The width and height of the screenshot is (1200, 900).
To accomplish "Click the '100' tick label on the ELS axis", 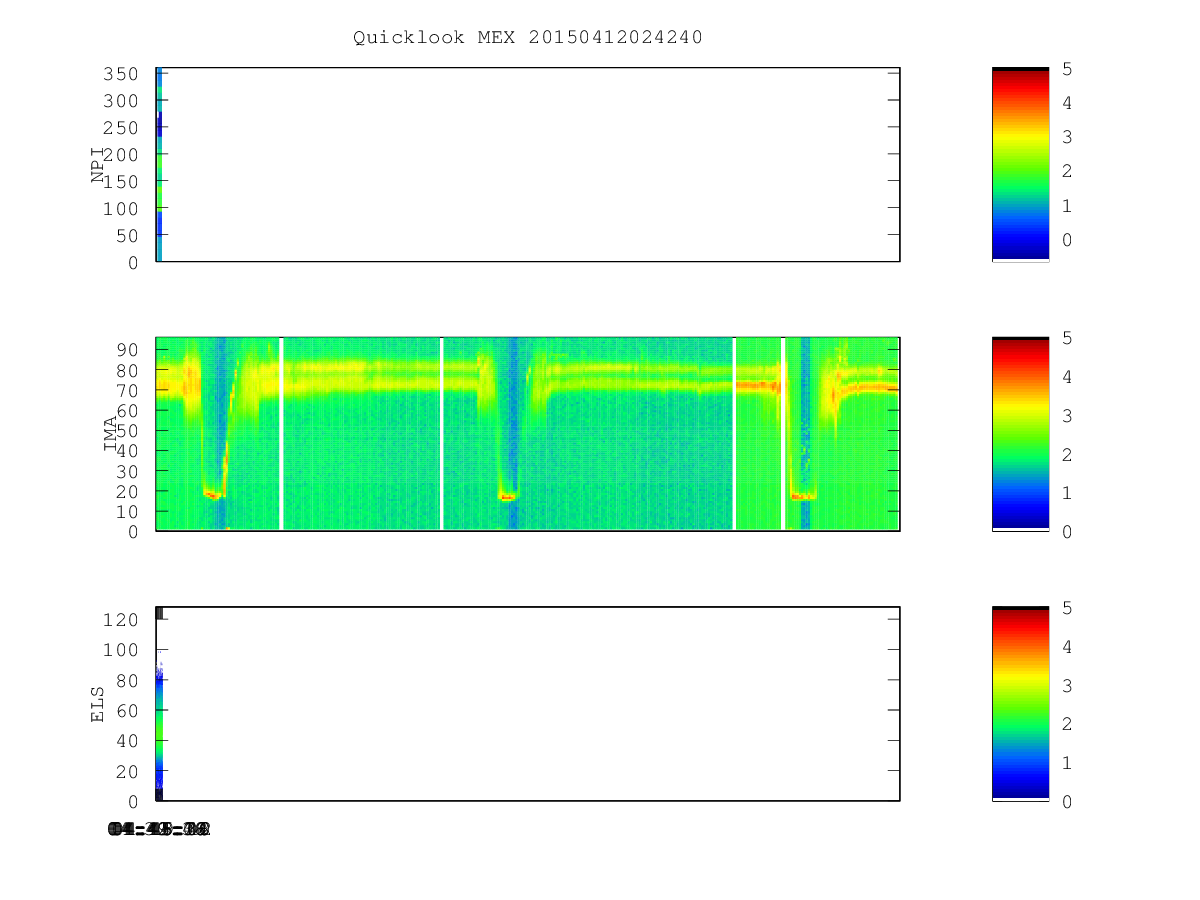I will pyautogui.click(x=121, y=650).
